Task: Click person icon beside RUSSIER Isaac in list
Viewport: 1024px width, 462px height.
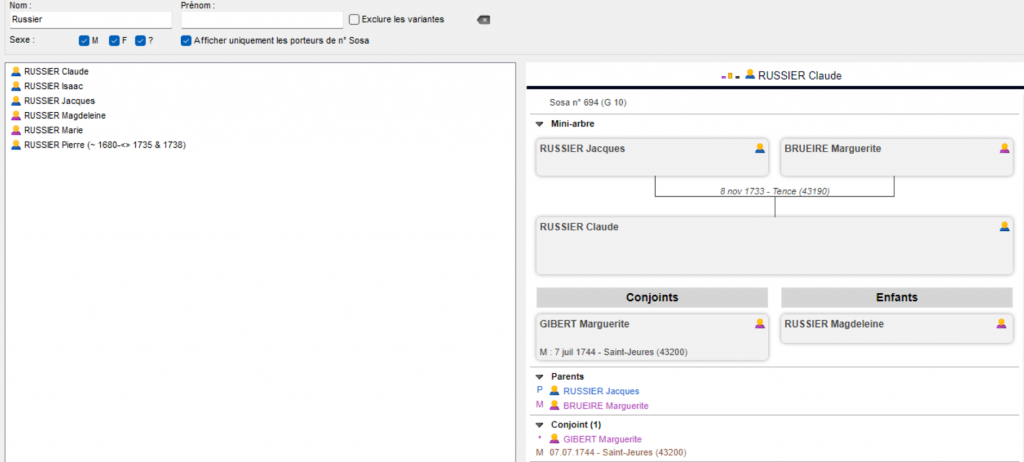Action: [x=15, y=87]
